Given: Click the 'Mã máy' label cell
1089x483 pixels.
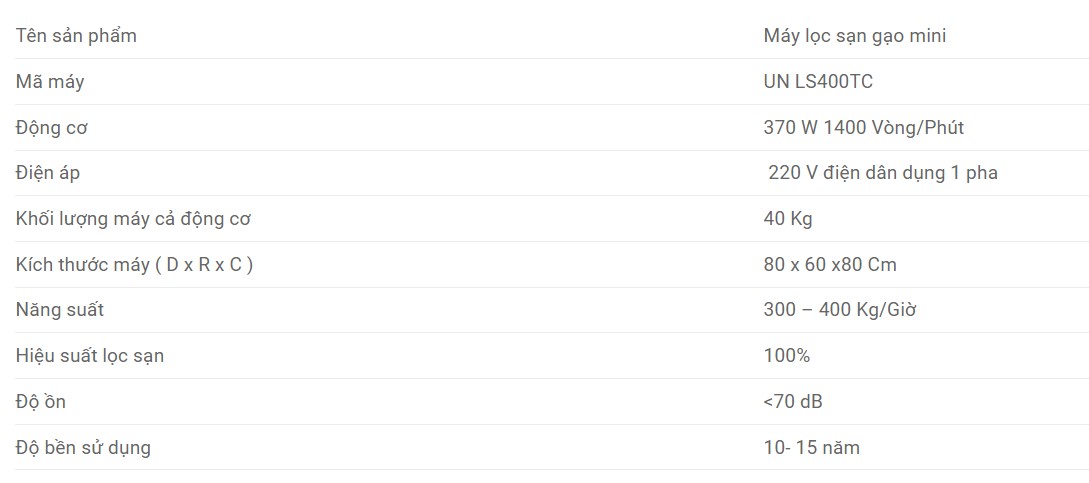Looking at the screenshot, I should coord(50,82).
